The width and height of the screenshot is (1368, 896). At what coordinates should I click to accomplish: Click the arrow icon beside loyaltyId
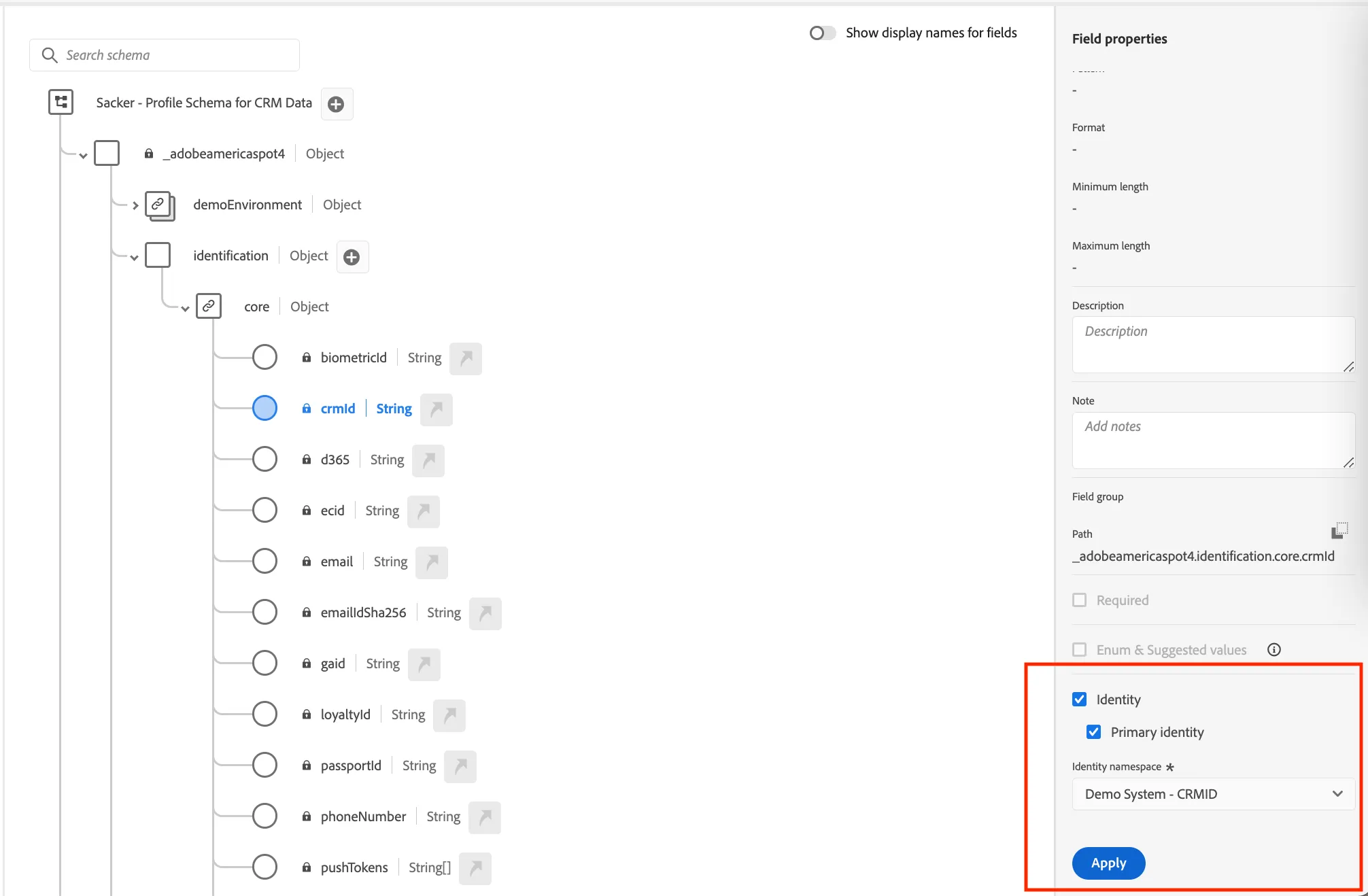click(x=449, y=715)
